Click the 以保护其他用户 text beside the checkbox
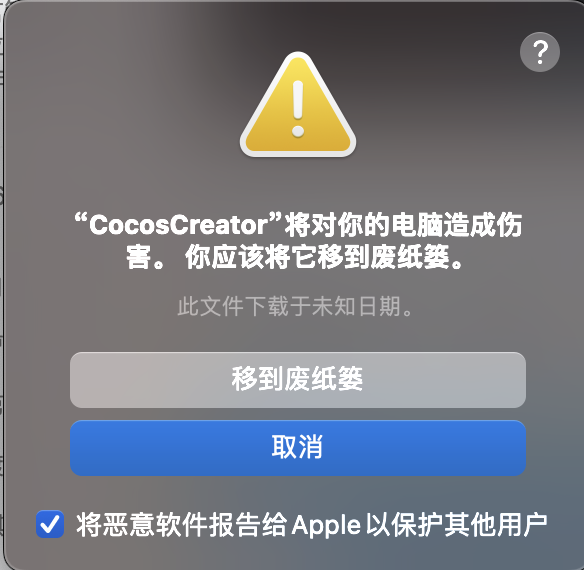This screenshot has height=570, width=584. (x=457, y=525)
